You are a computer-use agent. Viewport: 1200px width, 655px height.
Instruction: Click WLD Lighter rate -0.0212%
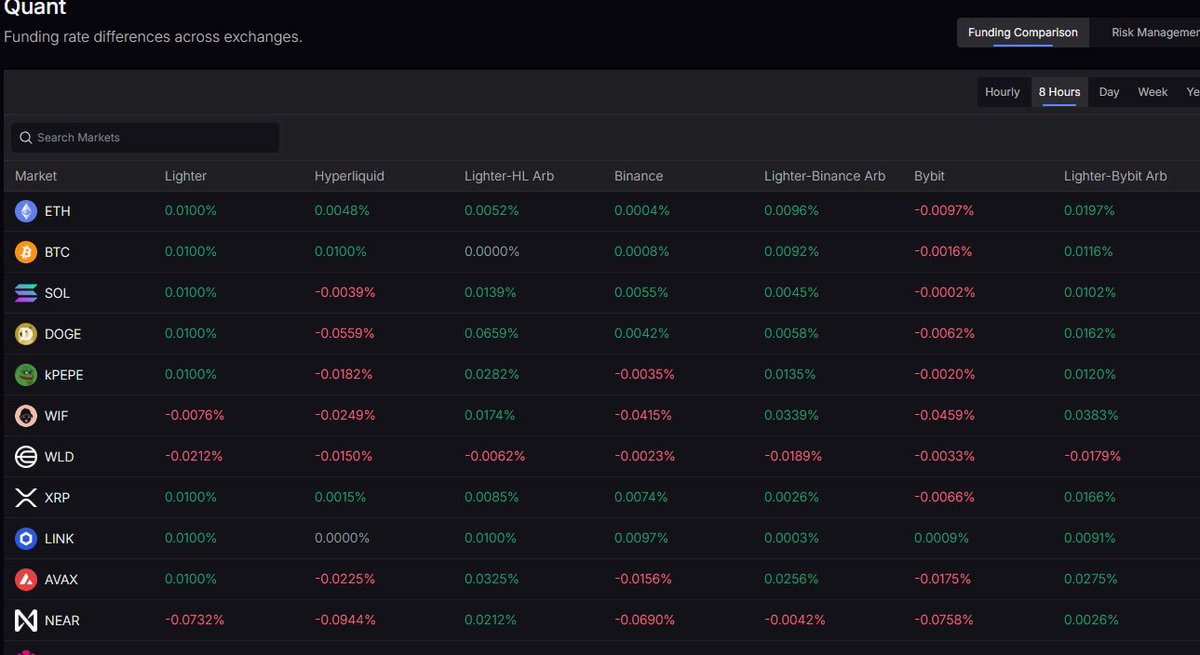[194, 456]
